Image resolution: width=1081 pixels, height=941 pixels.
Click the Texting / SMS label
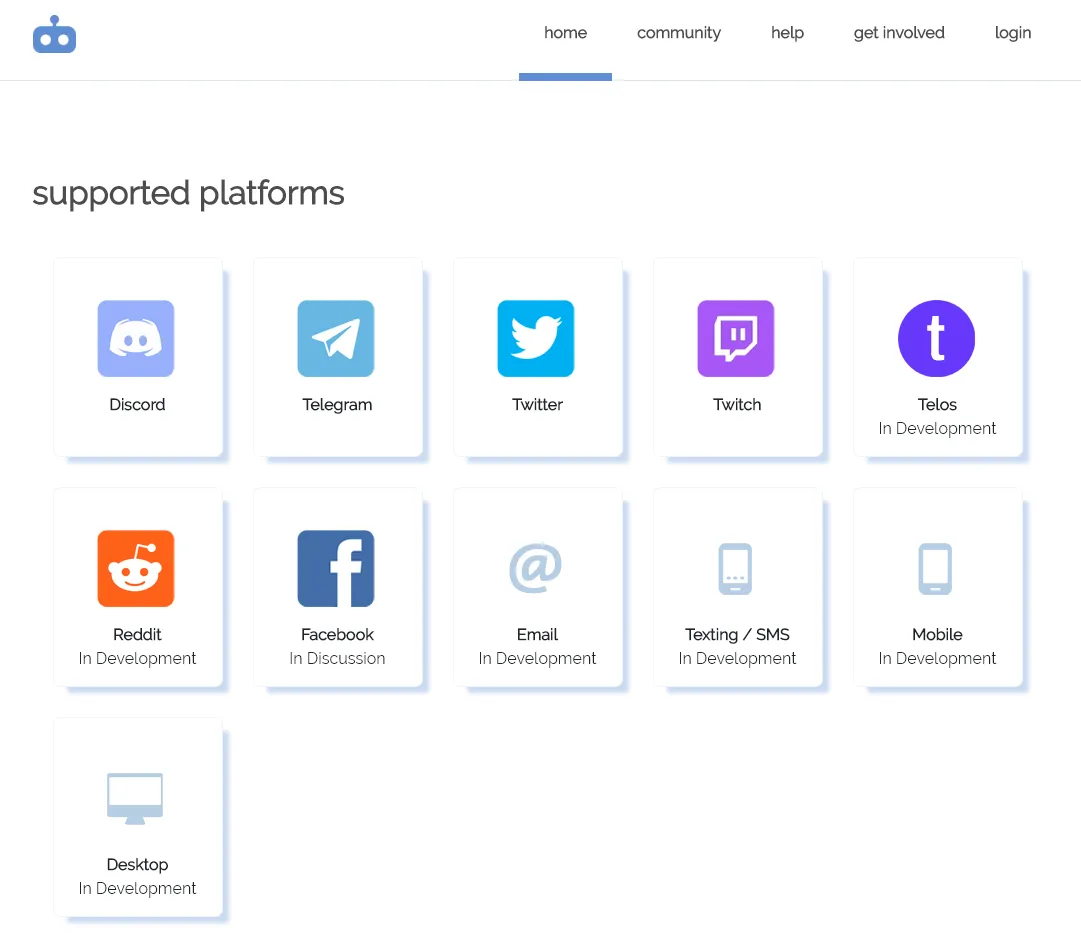(737, 634)
